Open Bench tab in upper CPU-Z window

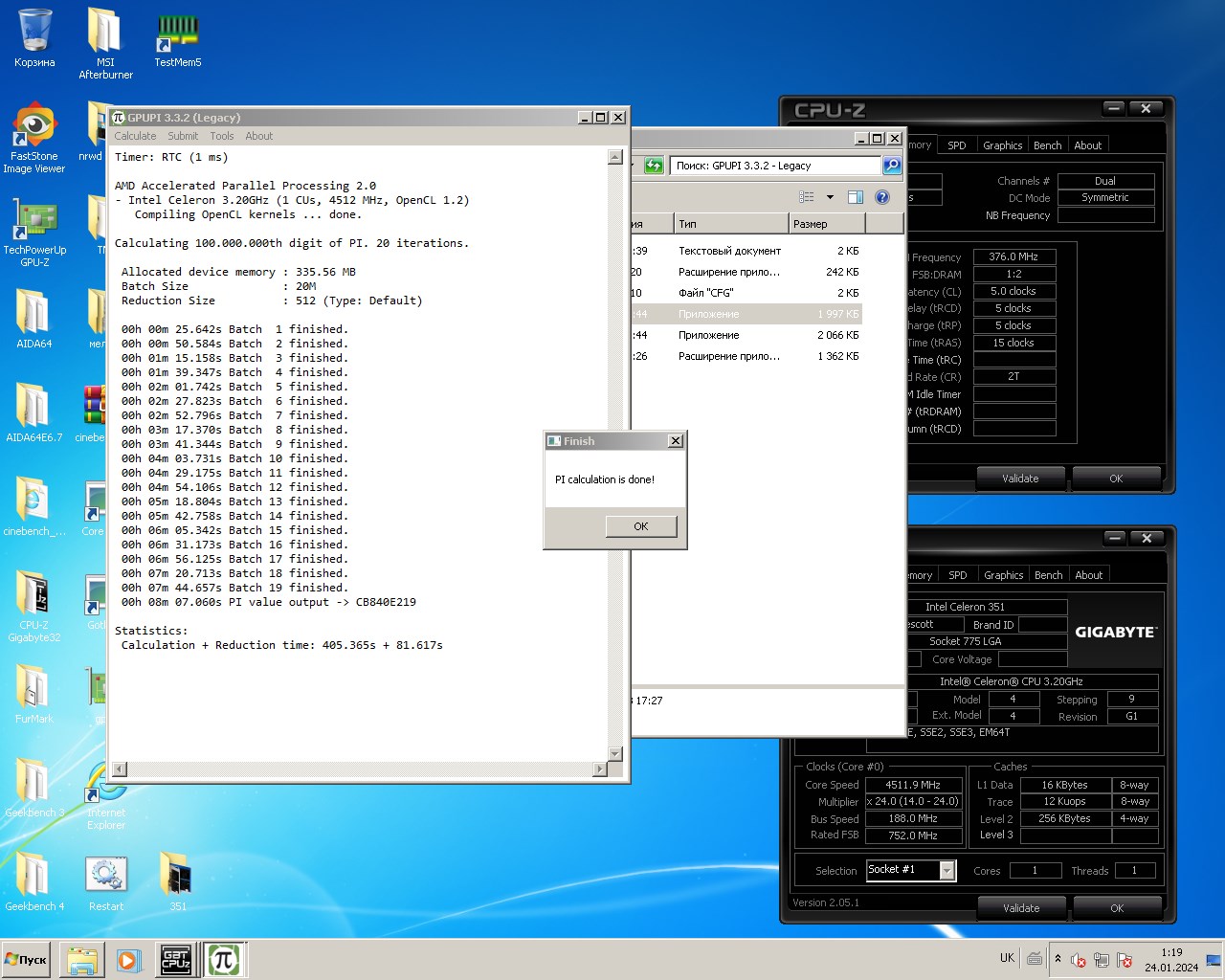(x=1048, y=145)
